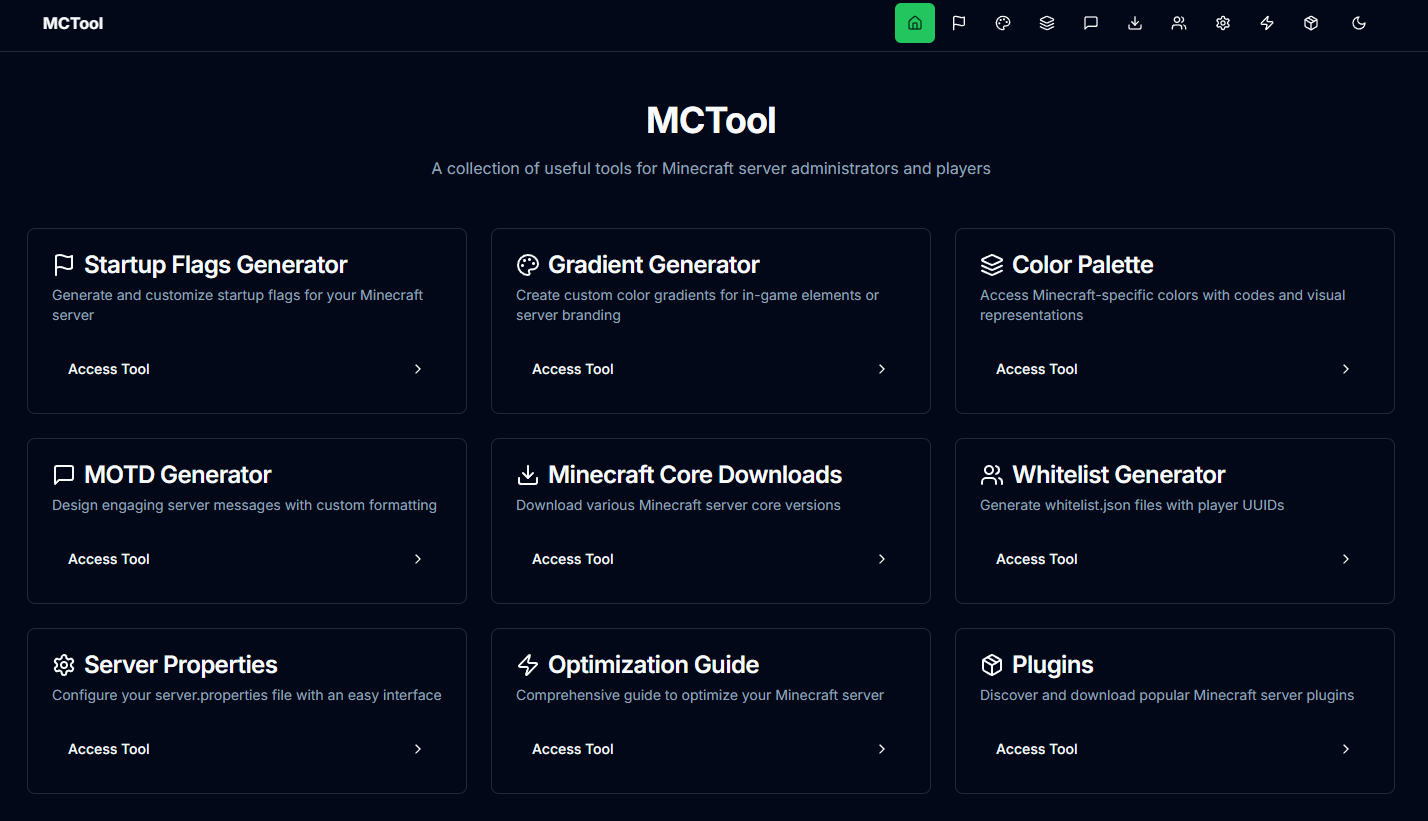Open Startup Flags via navbar flag icon
The image size is (1428, 821).
(x=959, y=23)
